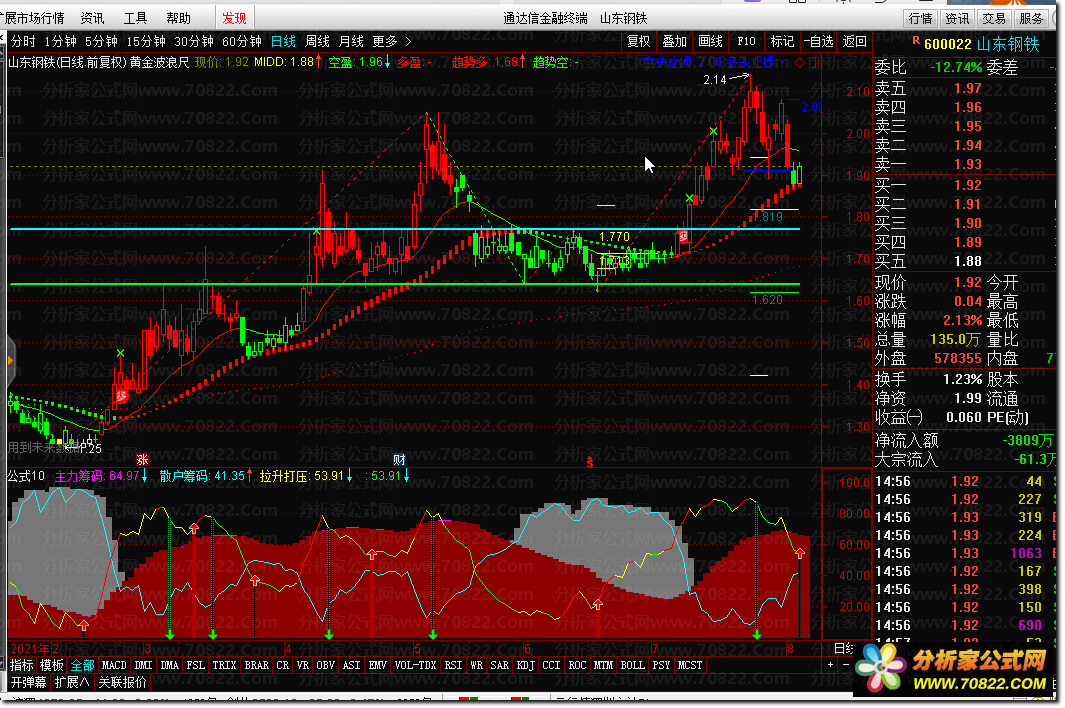This screenshot has height=708, width=1065.
Task: Click the 卖一 1.93 ask row
Action: [964, 164]
